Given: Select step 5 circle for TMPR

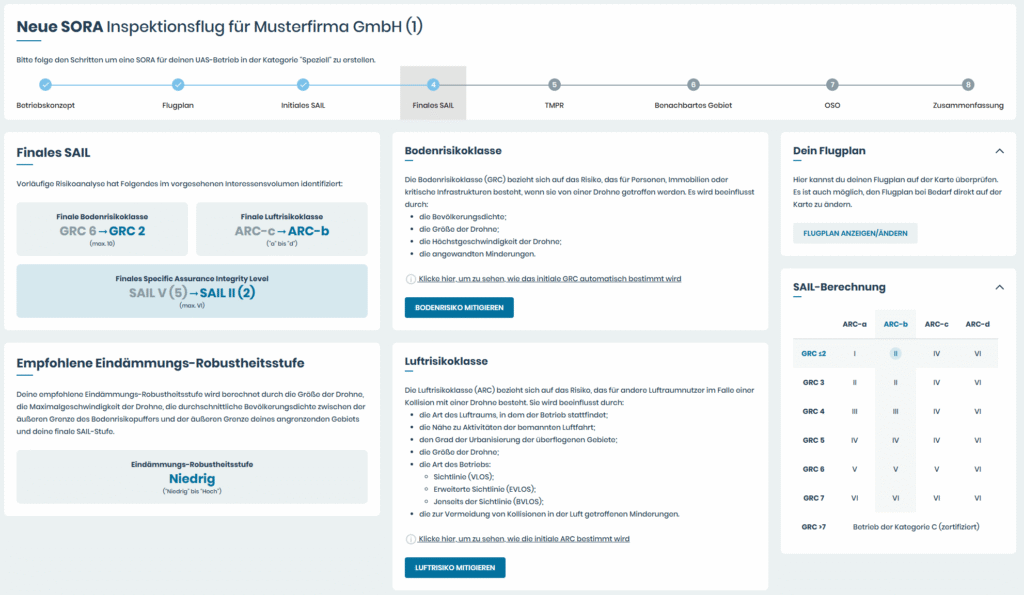Looking at the screenshot, I should tap(554, 84).
